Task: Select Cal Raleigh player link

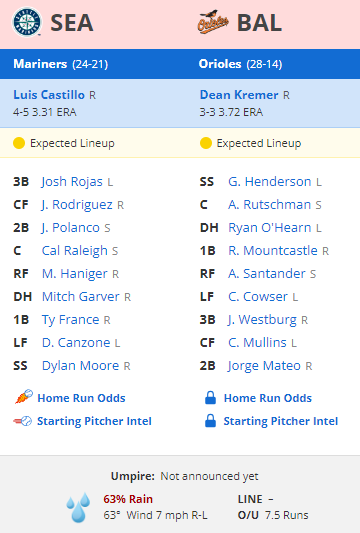Action: click(74, 251)
